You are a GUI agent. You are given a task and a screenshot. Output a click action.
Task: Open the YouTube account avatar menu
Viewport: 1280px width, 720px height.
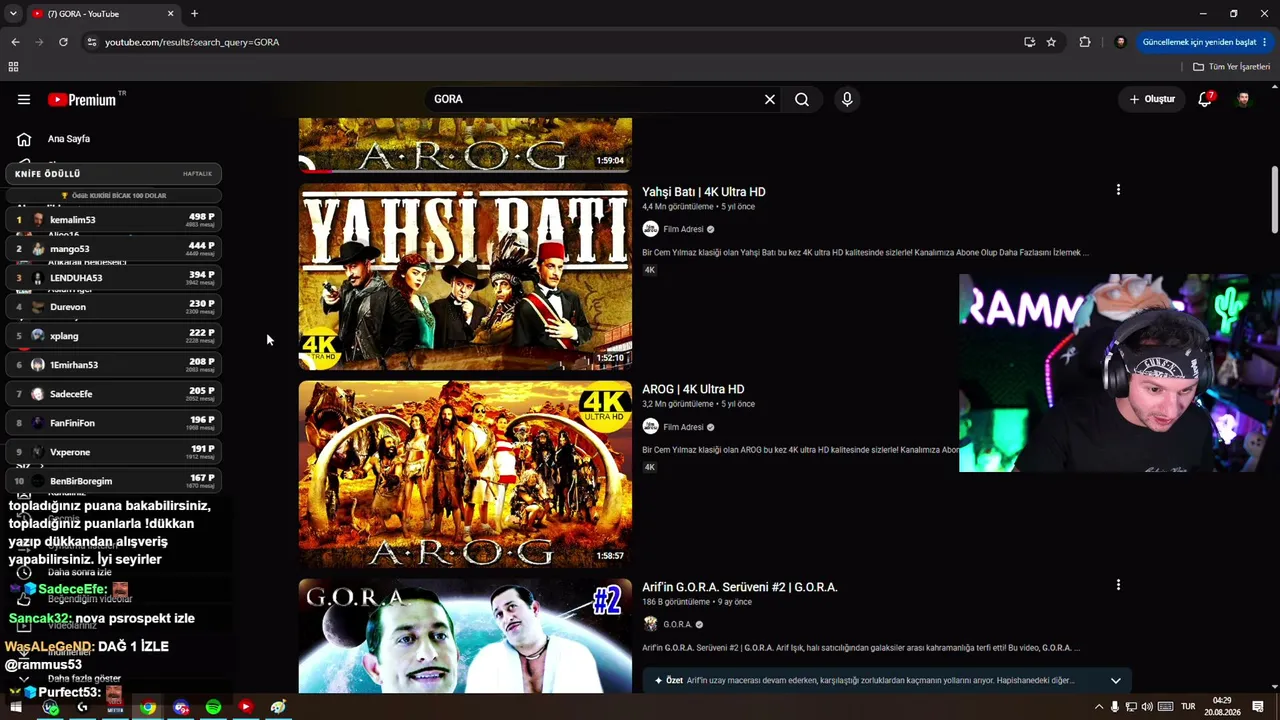(1243, 99)
